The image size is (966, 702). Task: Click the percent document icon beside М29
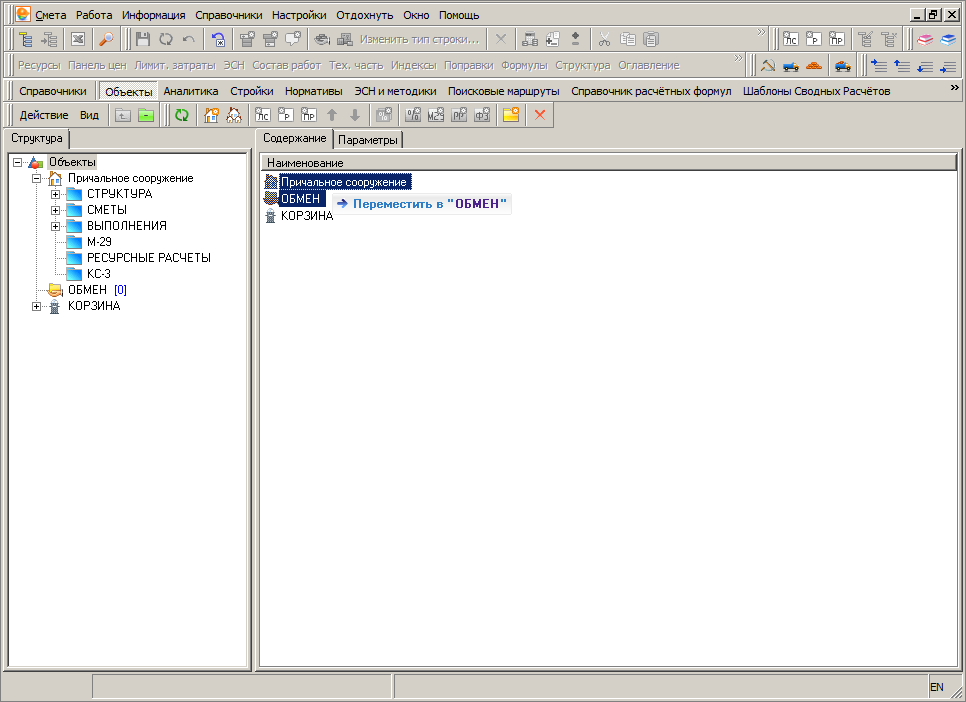(413, 115)
